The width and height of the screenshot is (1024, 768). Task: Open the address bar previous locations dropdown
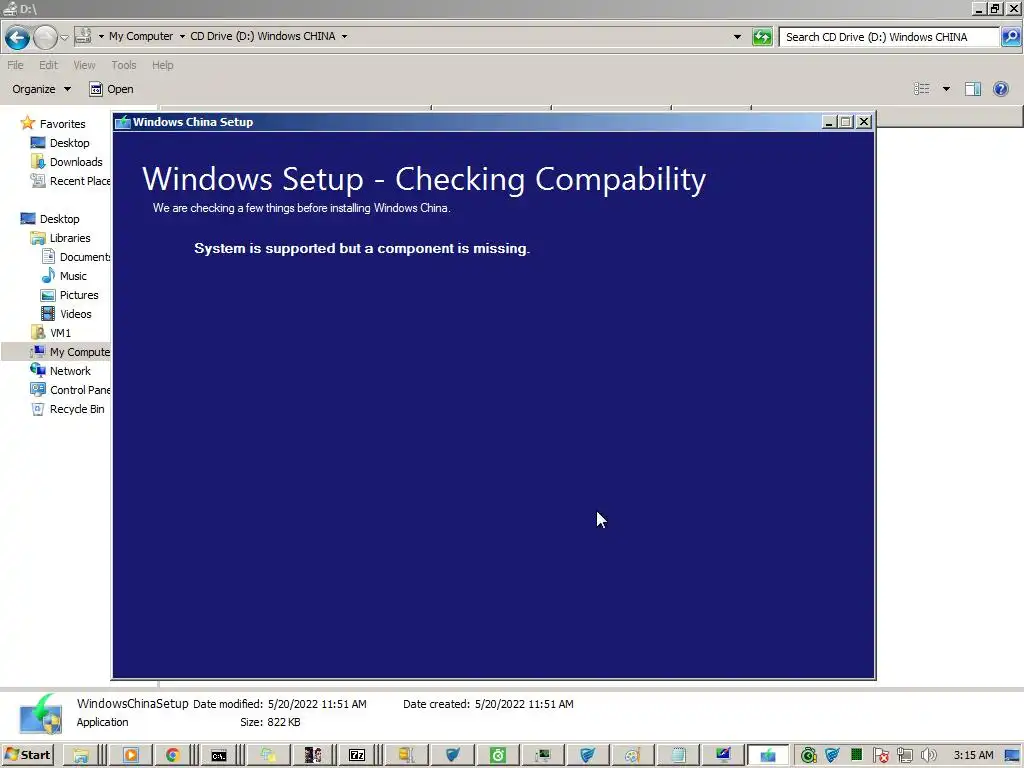click(x=737, y=37)
